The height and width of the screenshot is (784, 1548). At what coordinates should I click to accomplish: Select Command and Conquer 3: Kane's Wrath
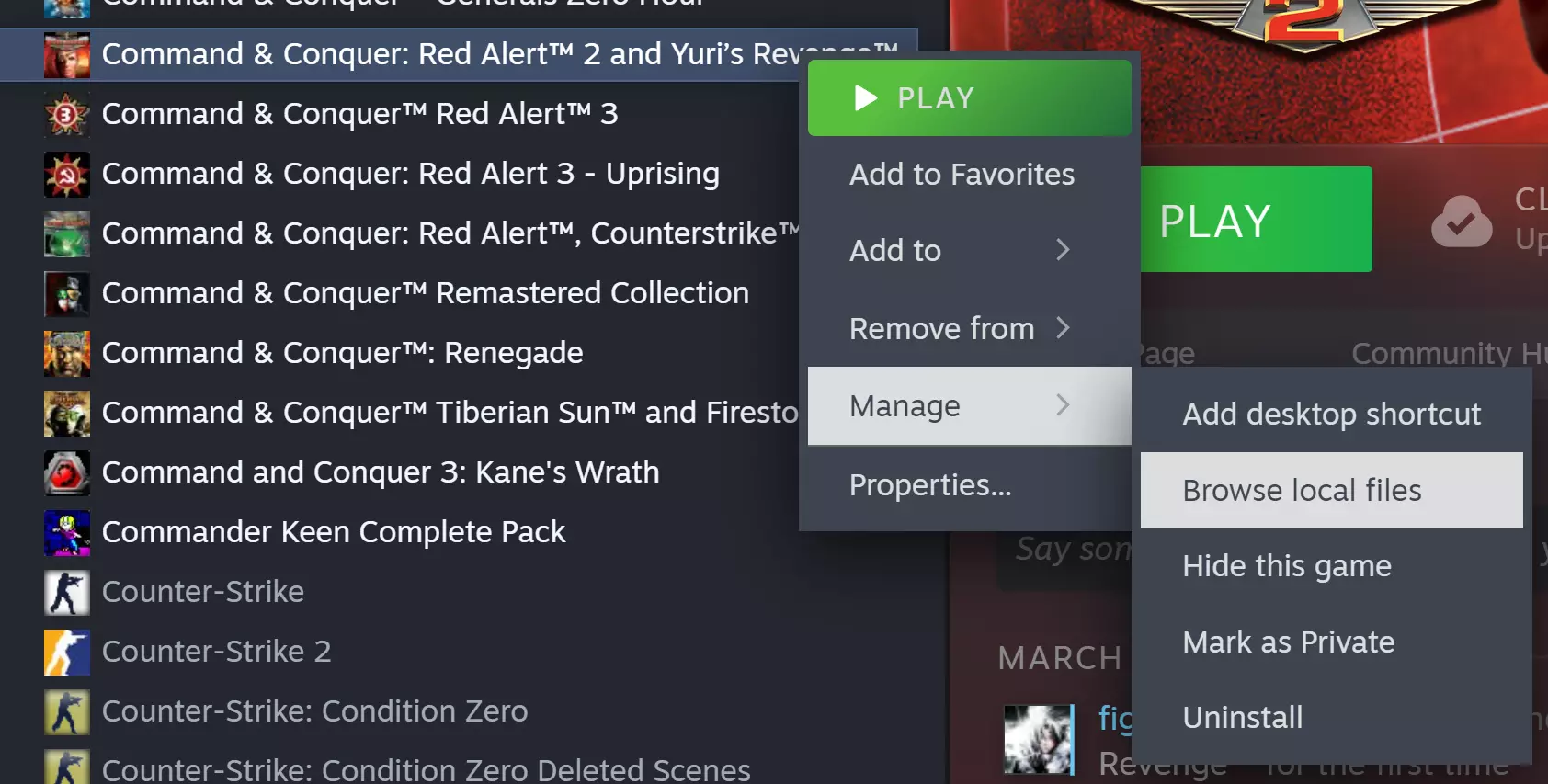pyautogui.click(x=381, y=472)
